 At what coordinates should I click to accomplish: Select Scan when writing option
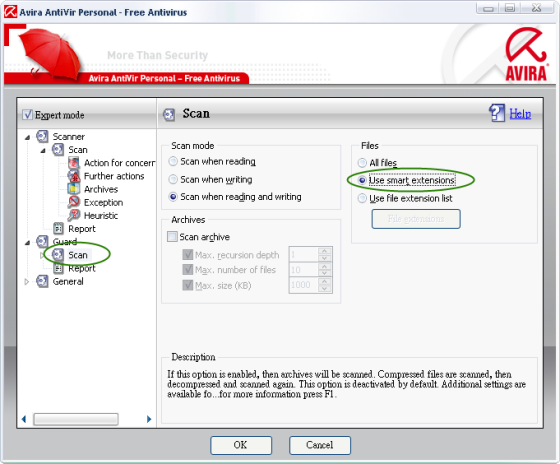pos(173,179)
